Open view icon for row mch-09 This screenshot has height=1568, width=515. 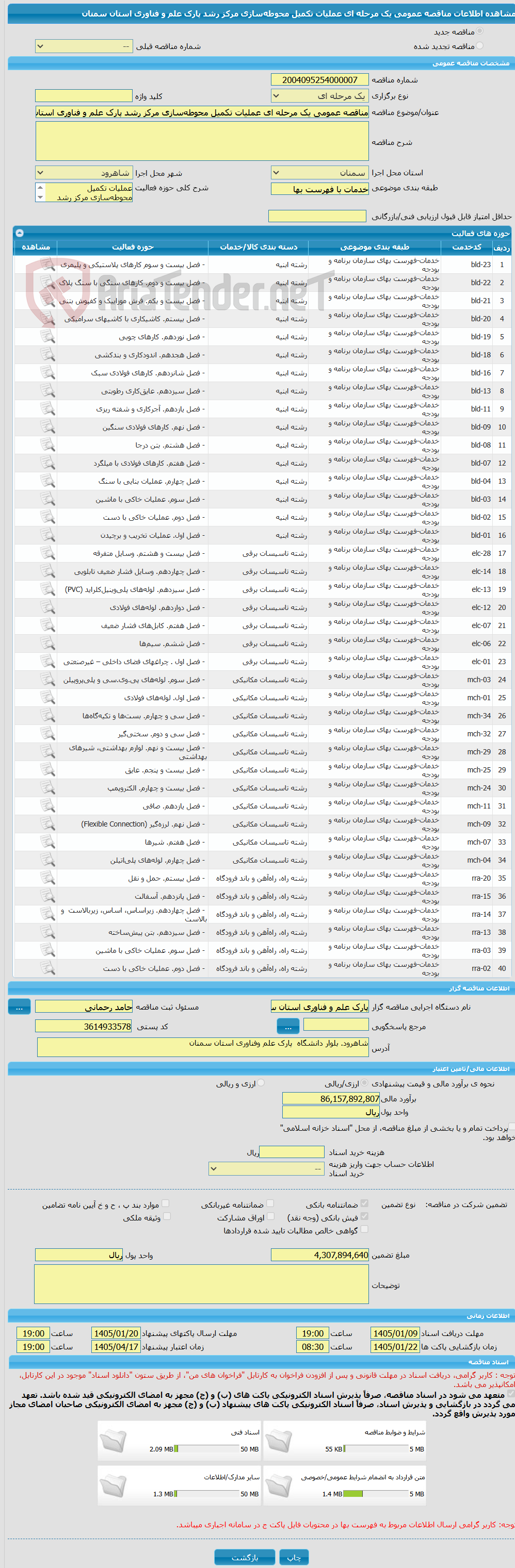pos(47,824)
